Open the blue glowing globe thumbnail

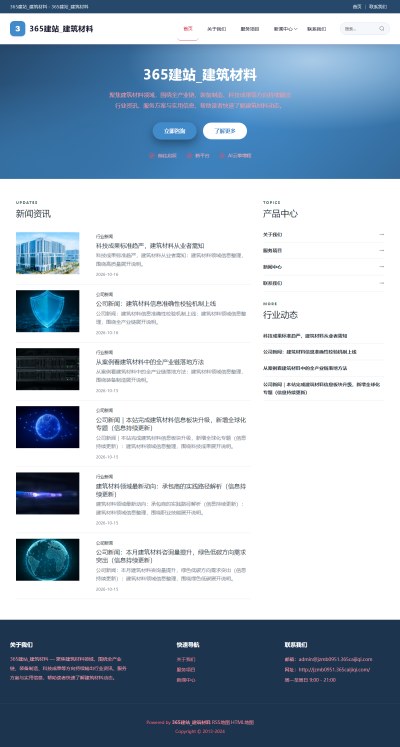tap(48, 427)
